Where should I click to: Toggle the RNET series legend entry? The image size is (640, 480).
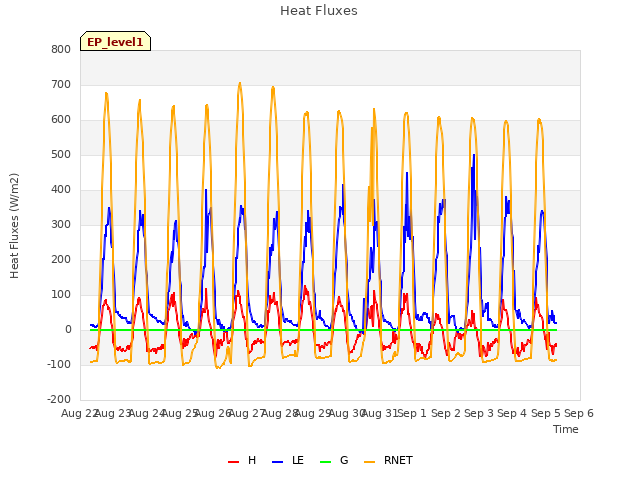coord(388,460)
